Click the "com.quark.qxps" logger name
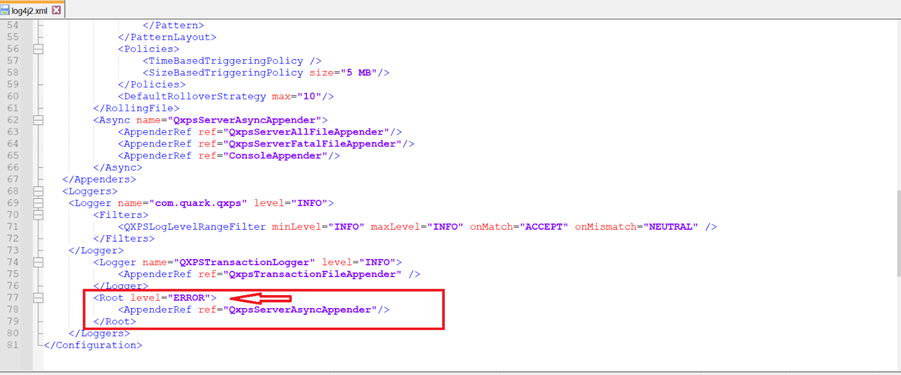Viewport: 901px width, 375px height. pyautogui.click(x=197, y=203)
